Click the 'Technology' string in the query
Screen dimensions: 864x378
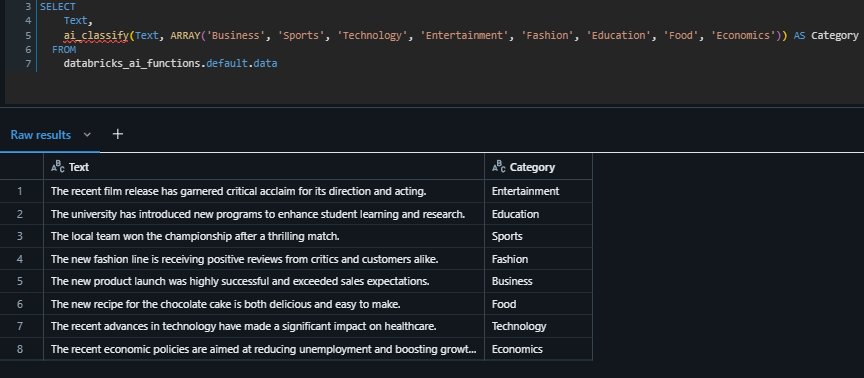pyautogui.click(x=373, y=35)
